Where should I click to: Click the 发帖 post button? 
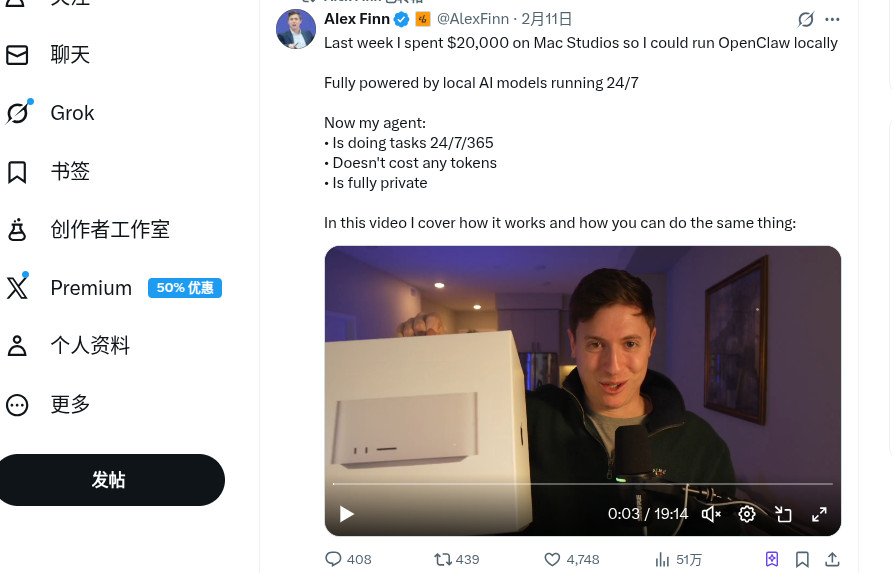[109, 480]
